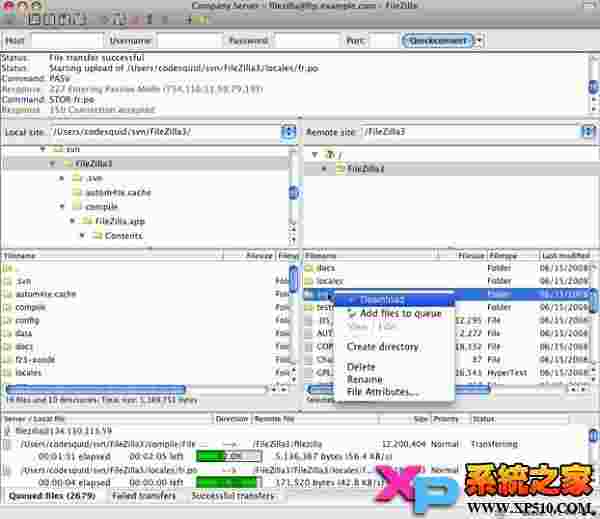
Task: Collapse the FileZilla3 local tree node
Action: [x=52, y=164]
